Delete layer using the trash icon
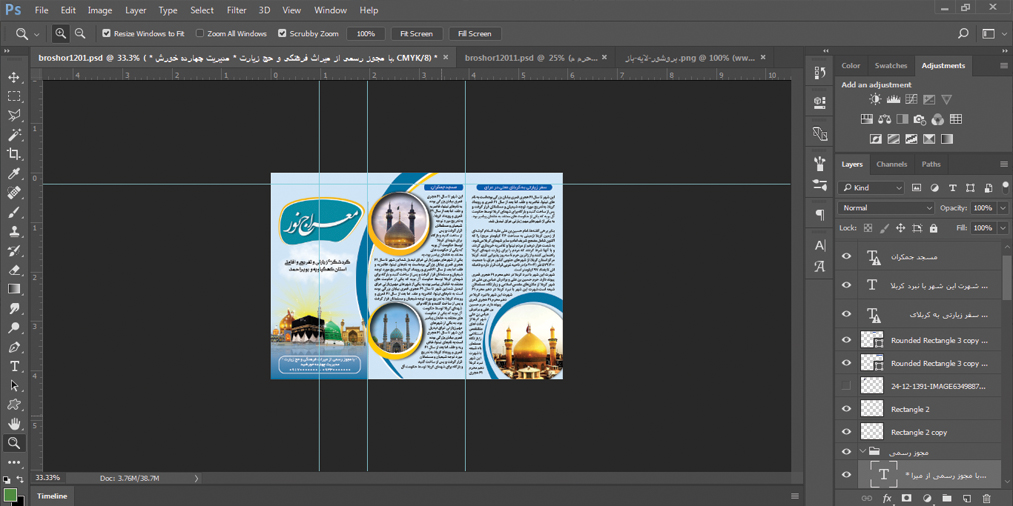The height and width of the screenshot is (506, 1013). (x=986, y=498)
